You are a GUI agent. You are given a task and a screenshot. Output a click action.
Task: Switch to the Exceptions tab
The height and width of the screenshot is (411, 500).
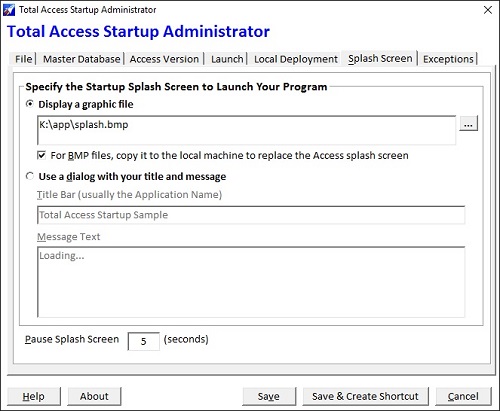448,59
